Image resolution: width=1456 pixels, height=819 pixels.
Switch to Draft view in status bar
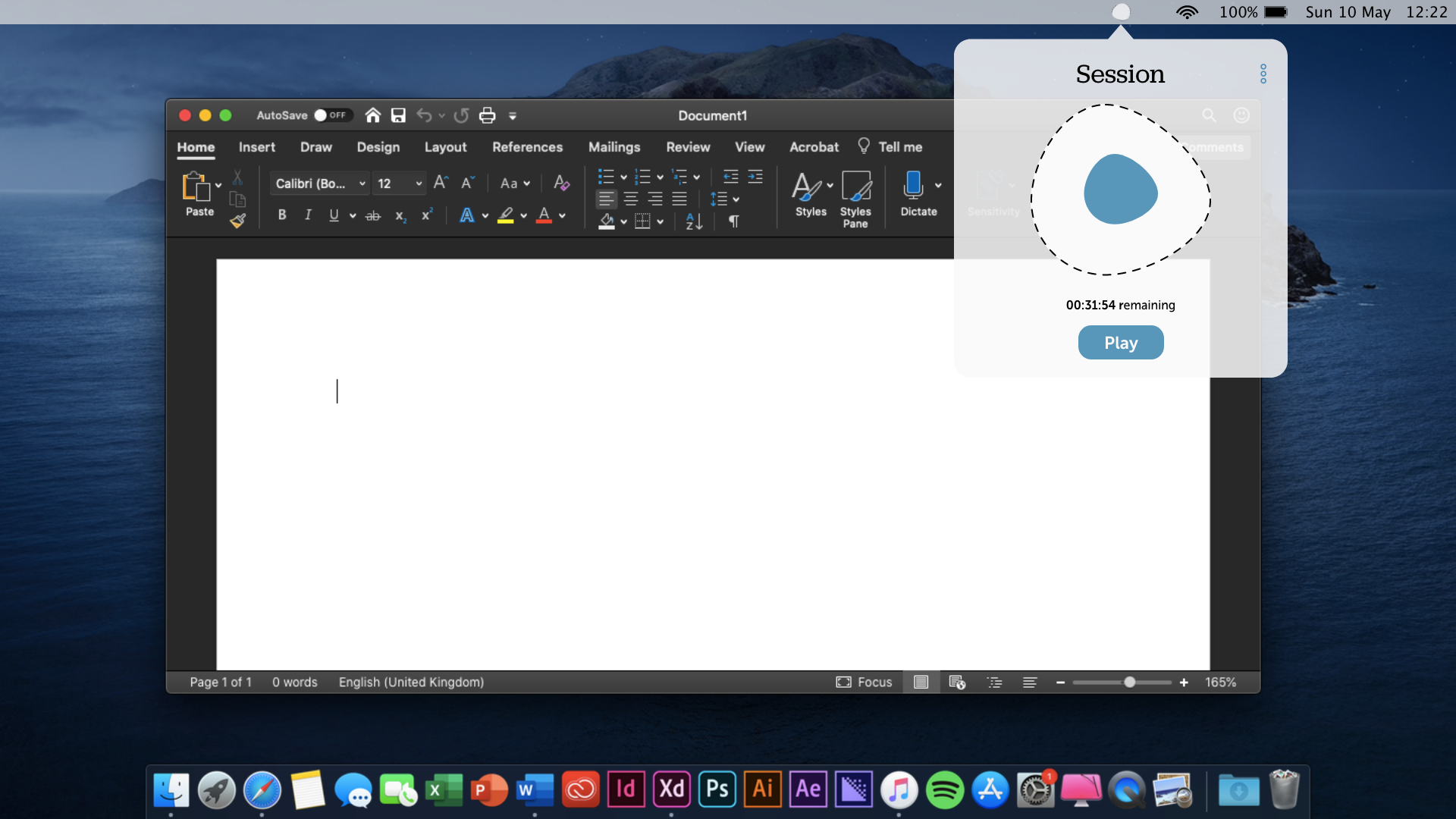pyautogui.click(x=1030, y=682)
